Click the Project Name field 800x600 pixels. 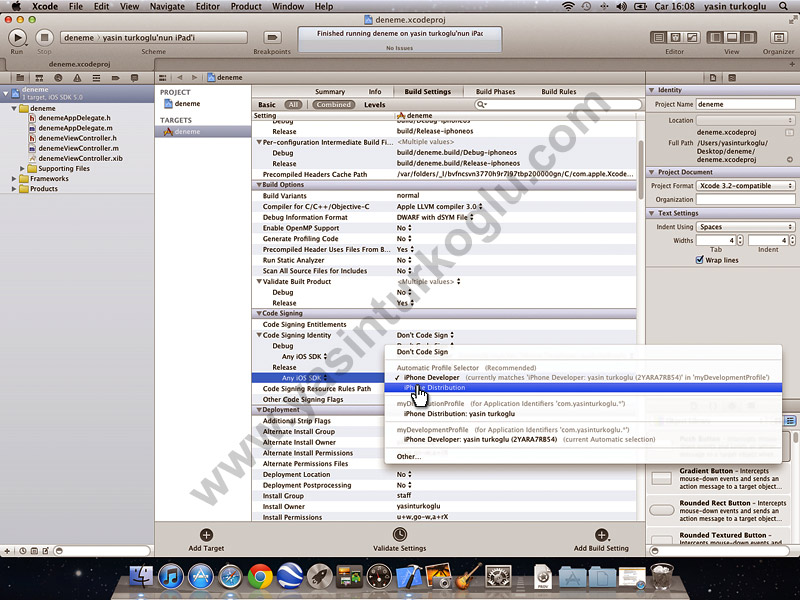(745, 104)
